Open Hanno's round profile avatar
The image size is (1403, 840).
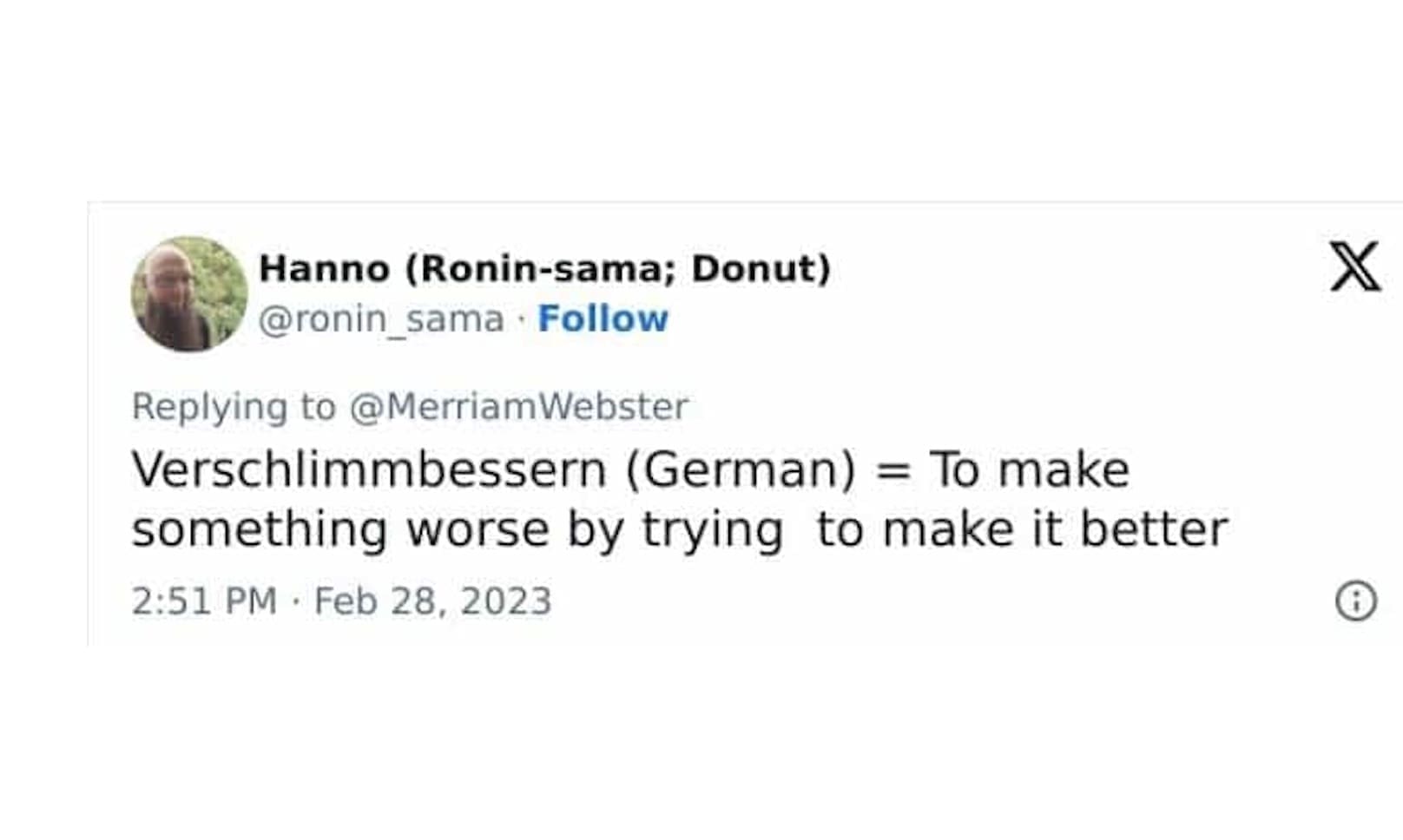pos(188,294)
